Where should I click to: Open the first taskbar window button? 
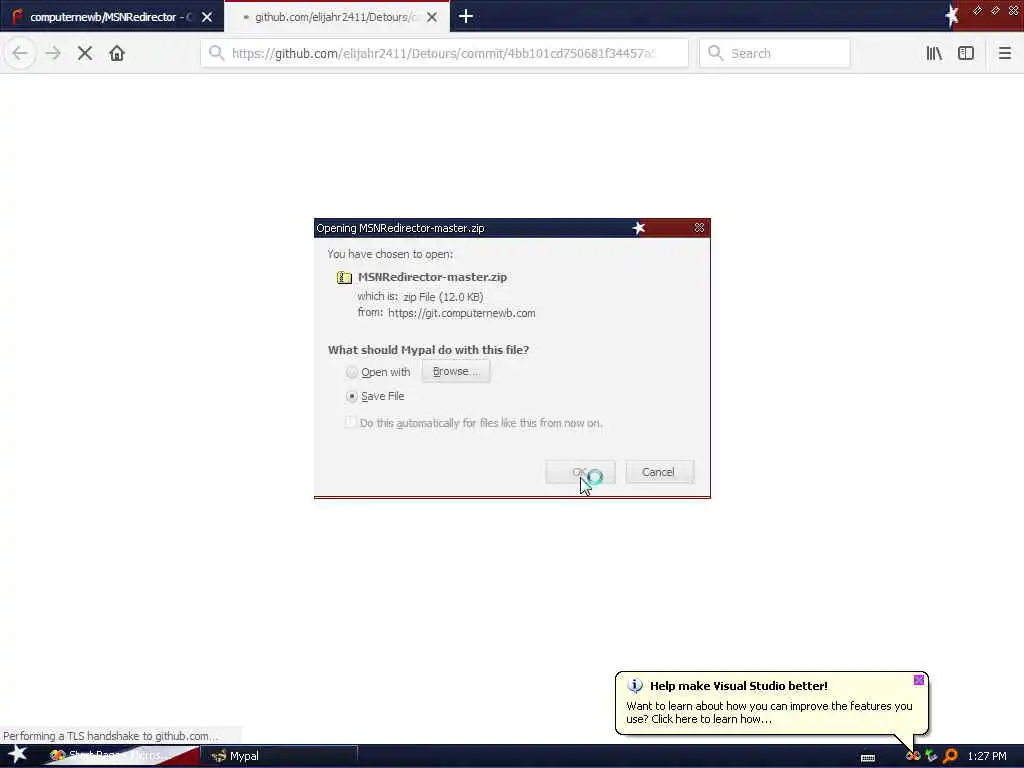click(x=120, y=756)
